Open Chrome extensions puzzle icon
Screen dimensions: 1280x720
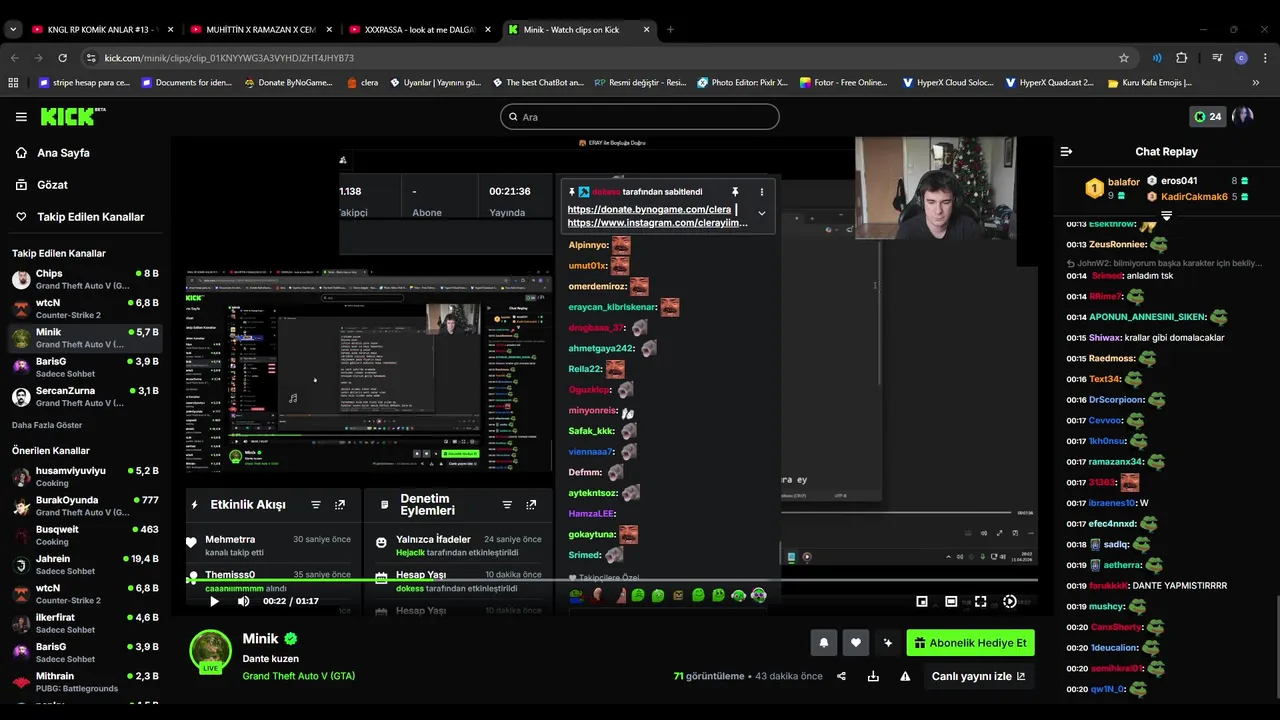(1181, 58)
